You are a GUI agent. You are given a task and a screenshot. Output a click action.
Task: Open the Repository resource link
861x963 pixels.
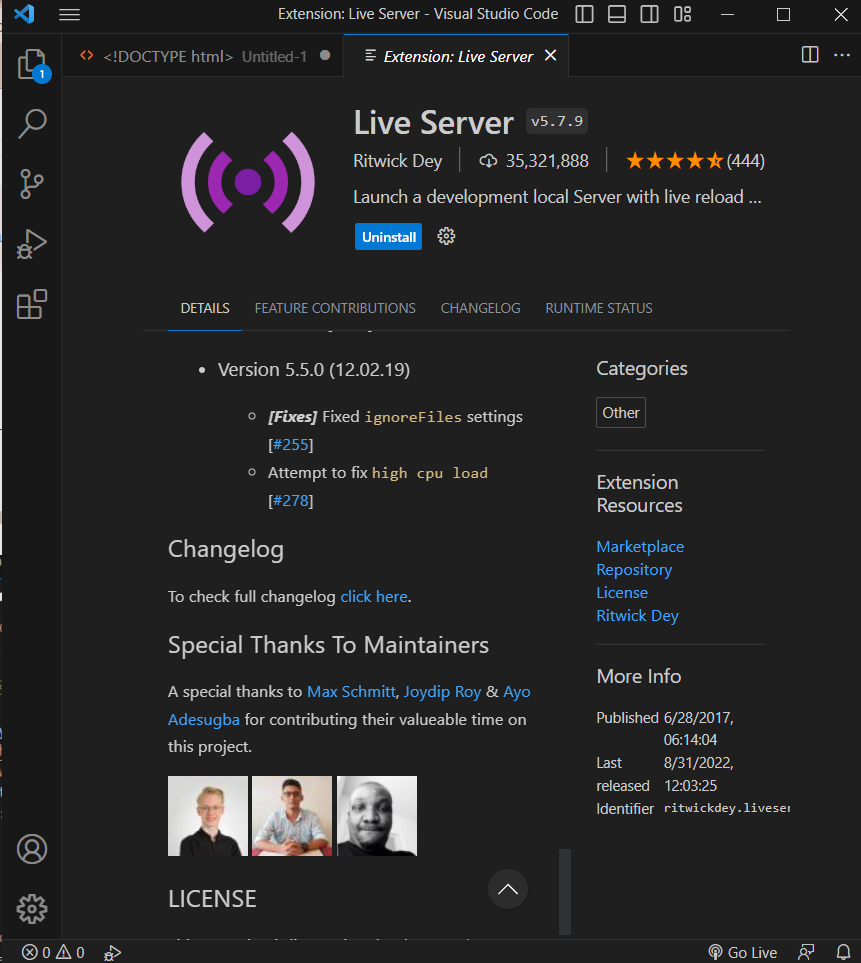[x=634, y=570]
